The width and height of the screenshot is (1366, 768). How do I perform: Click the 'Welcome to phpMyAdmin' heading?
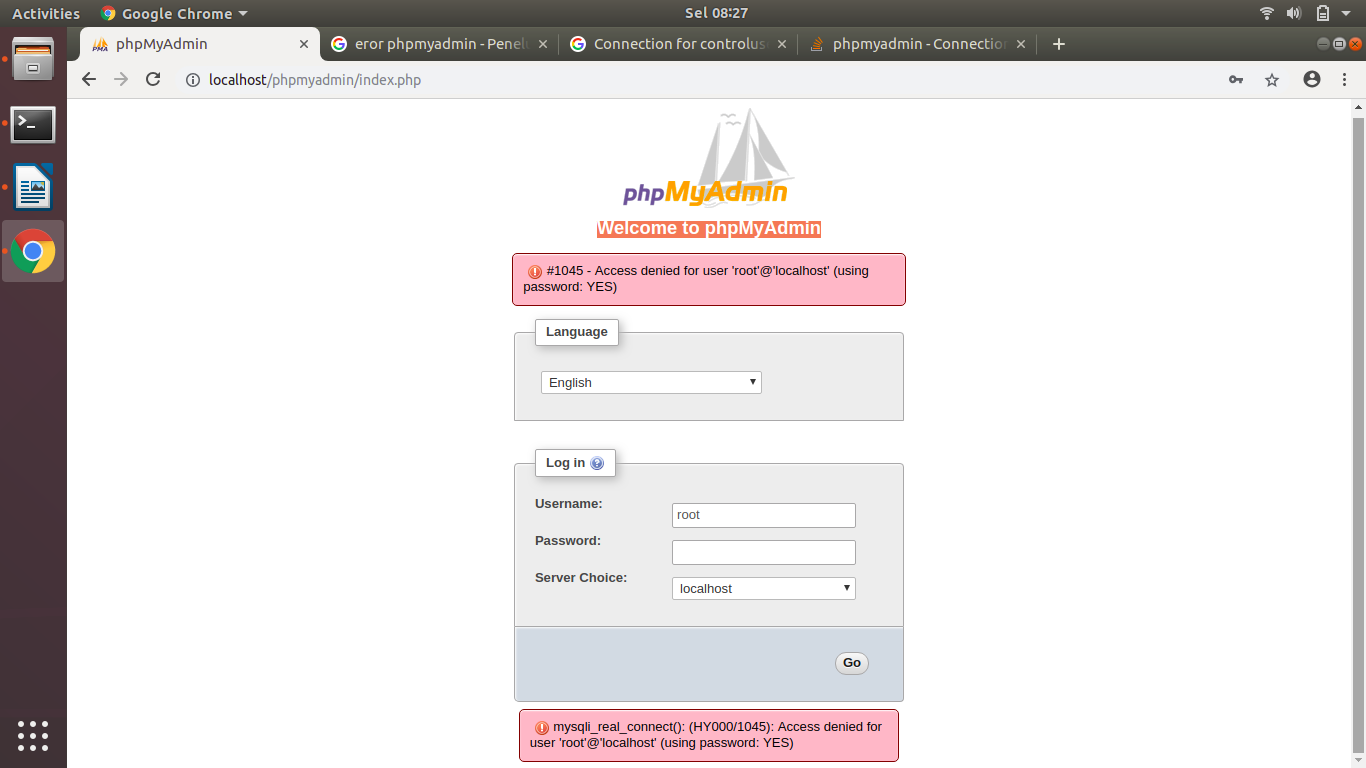(709, 228)
